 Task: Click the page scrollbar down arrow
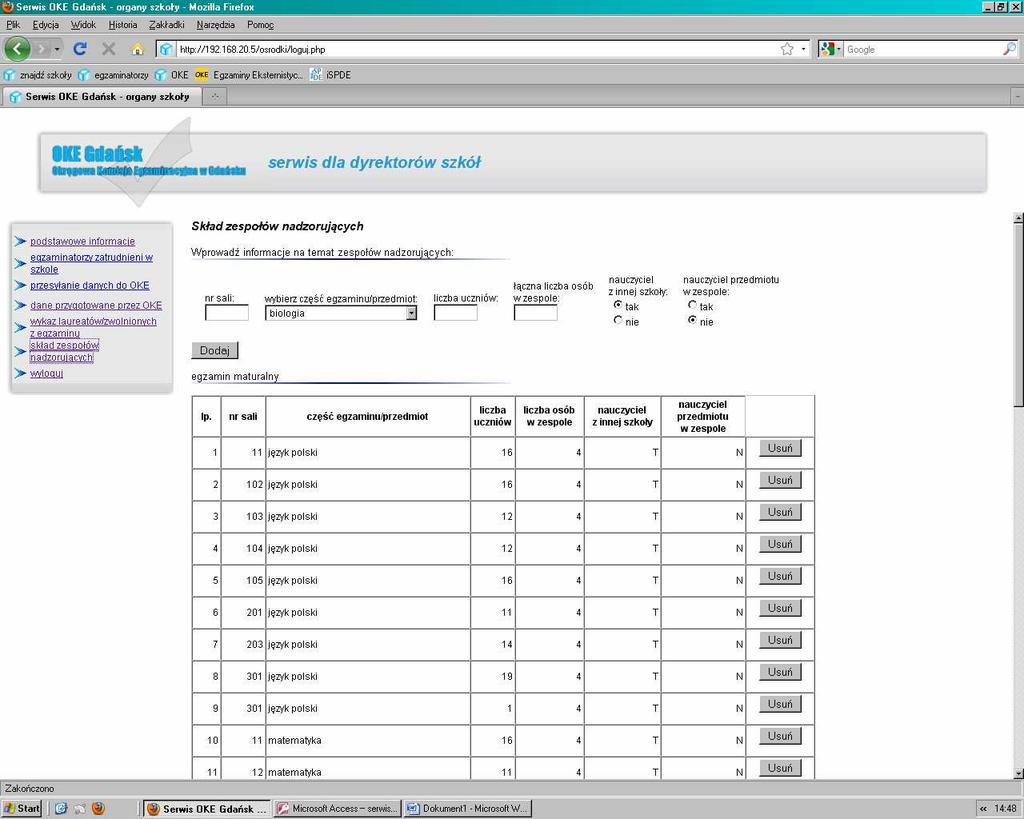pos(1018,773)
